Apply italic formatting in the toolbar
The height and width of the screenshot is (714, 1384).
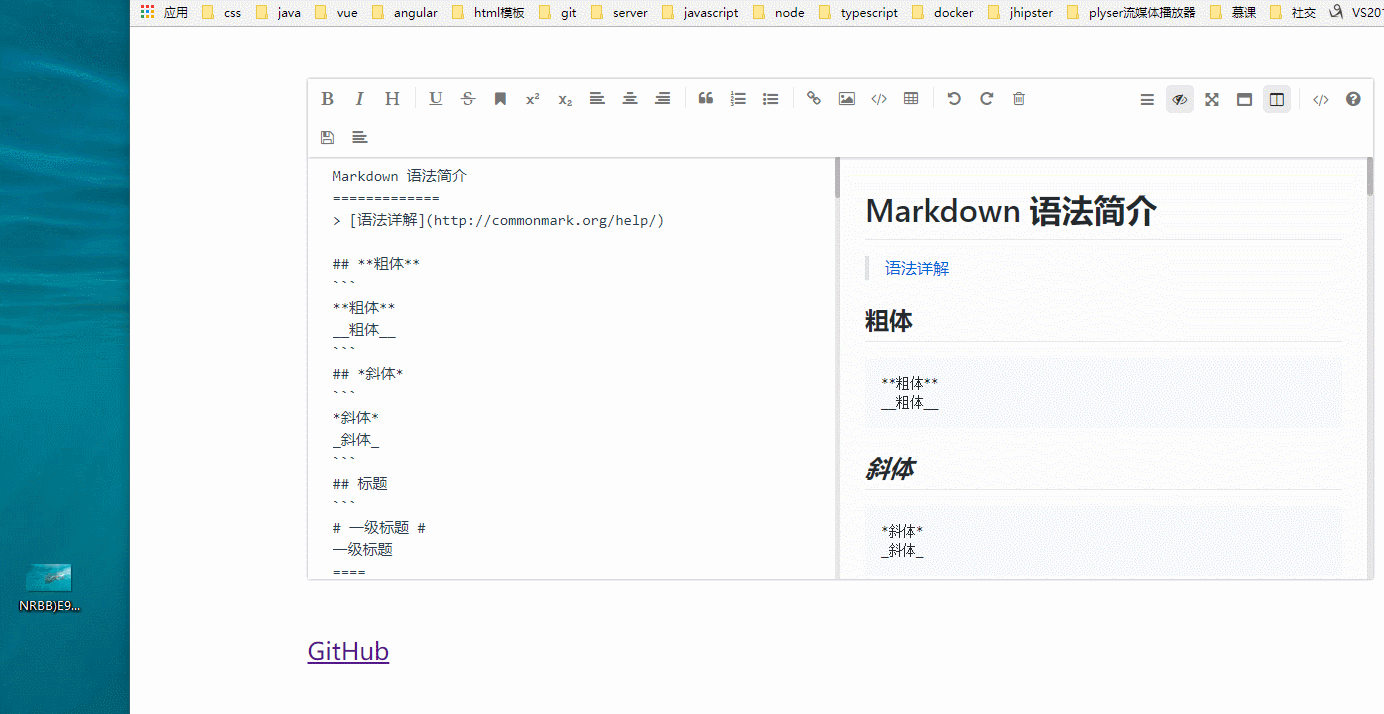(360, 99)
